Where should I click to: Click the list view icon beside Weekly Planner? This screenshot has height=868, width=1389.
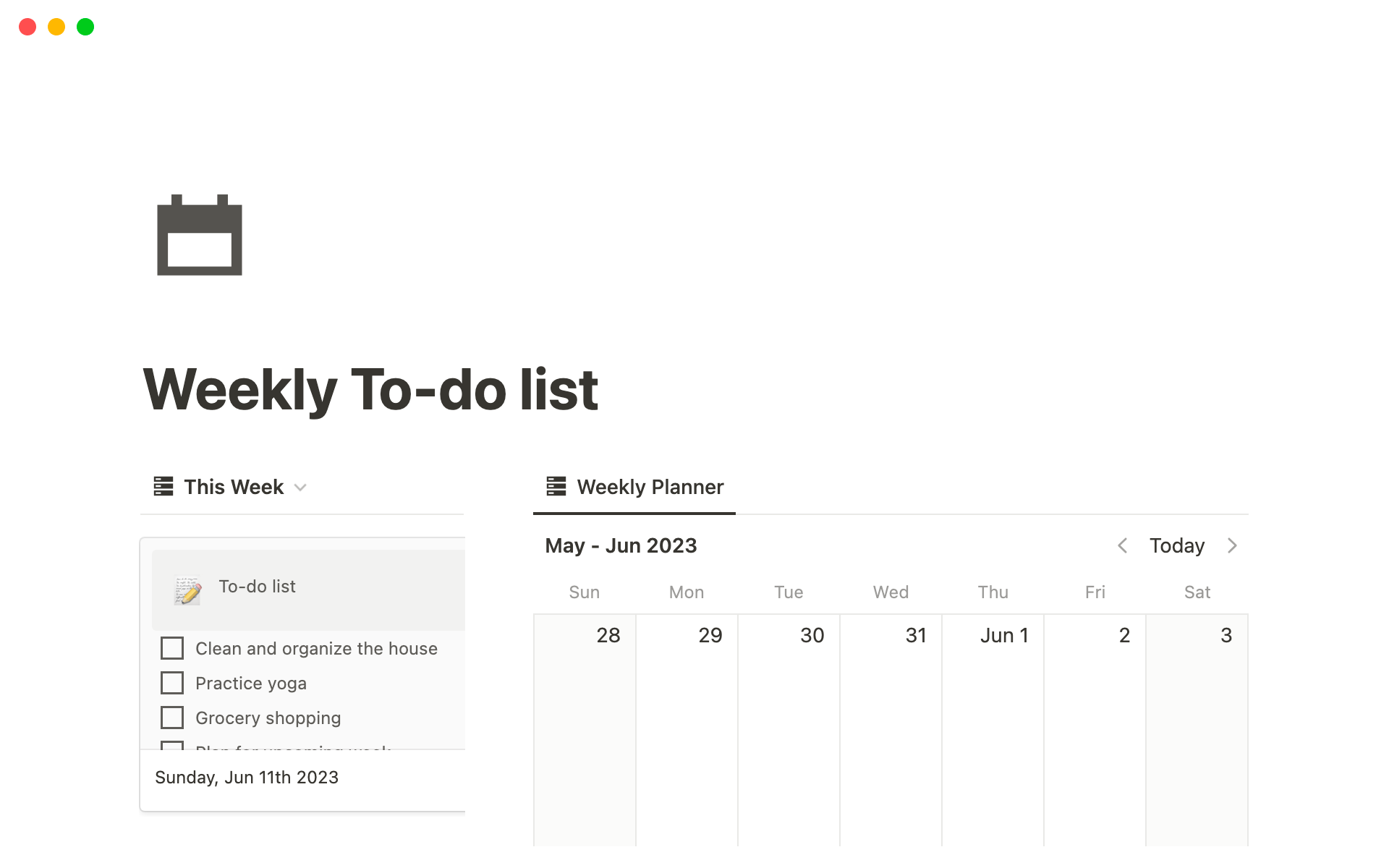tap(555, 487)
